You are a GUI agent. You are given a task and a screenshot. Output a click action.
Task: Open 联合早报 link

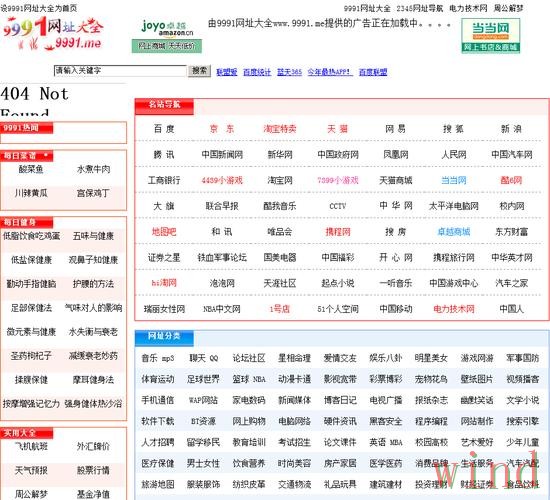tap(222, 206)
